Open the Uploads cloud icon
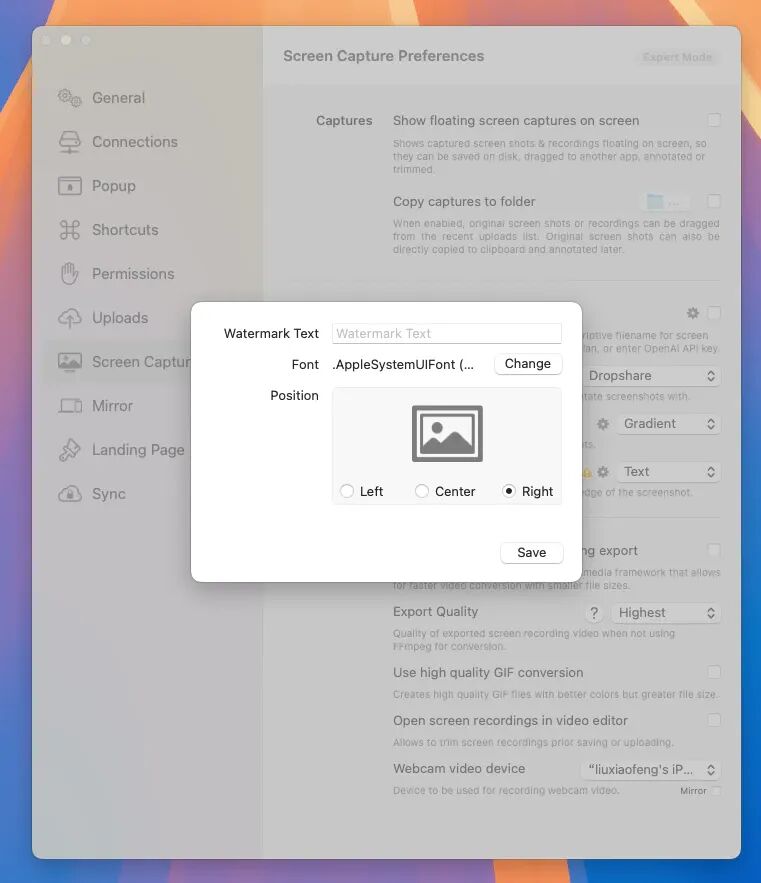761x883 pixels. 70,318
